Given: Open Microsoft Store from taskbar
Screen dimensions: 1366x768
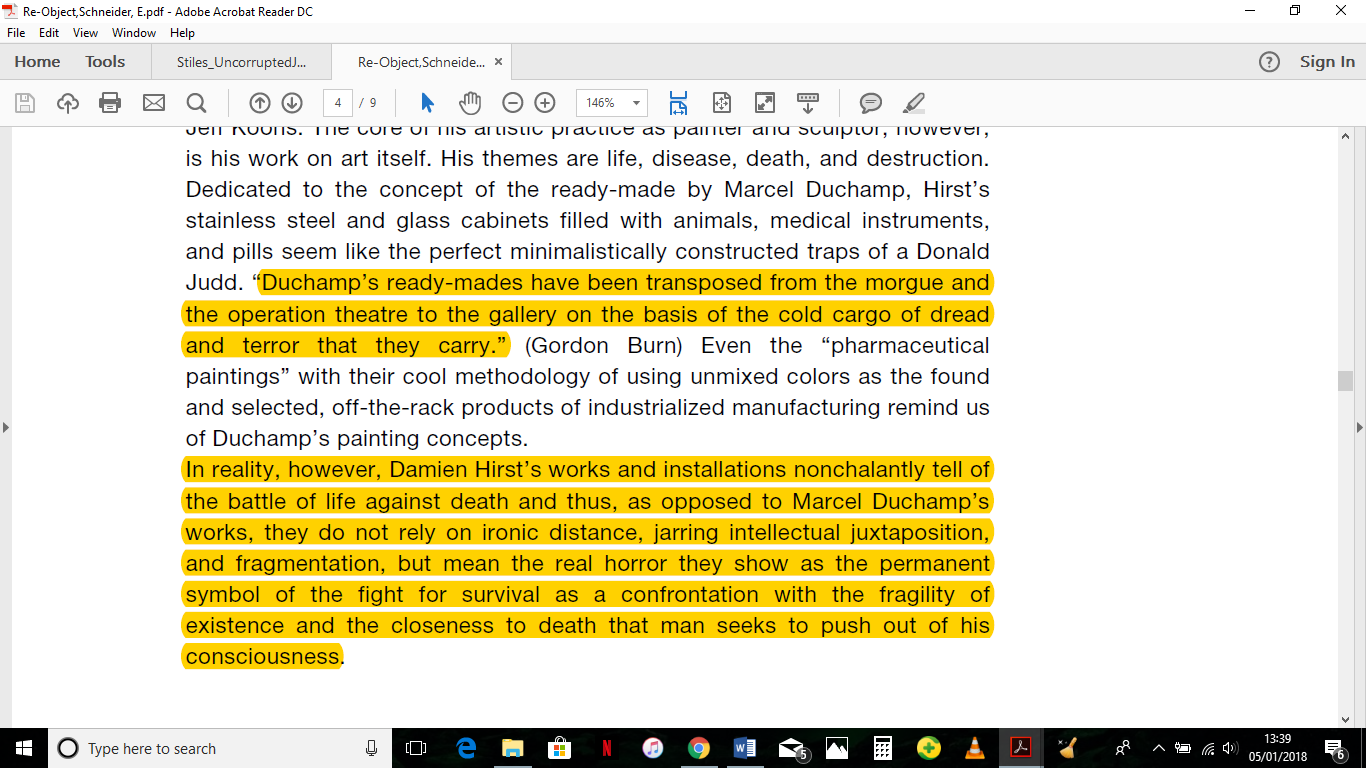Looking at the screenshot, I should coord(559,748).
